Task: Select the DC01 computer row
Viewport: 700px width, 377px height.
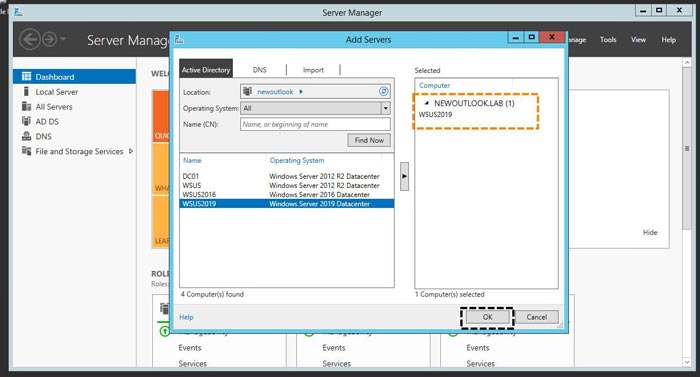Action: coord(287,176)
